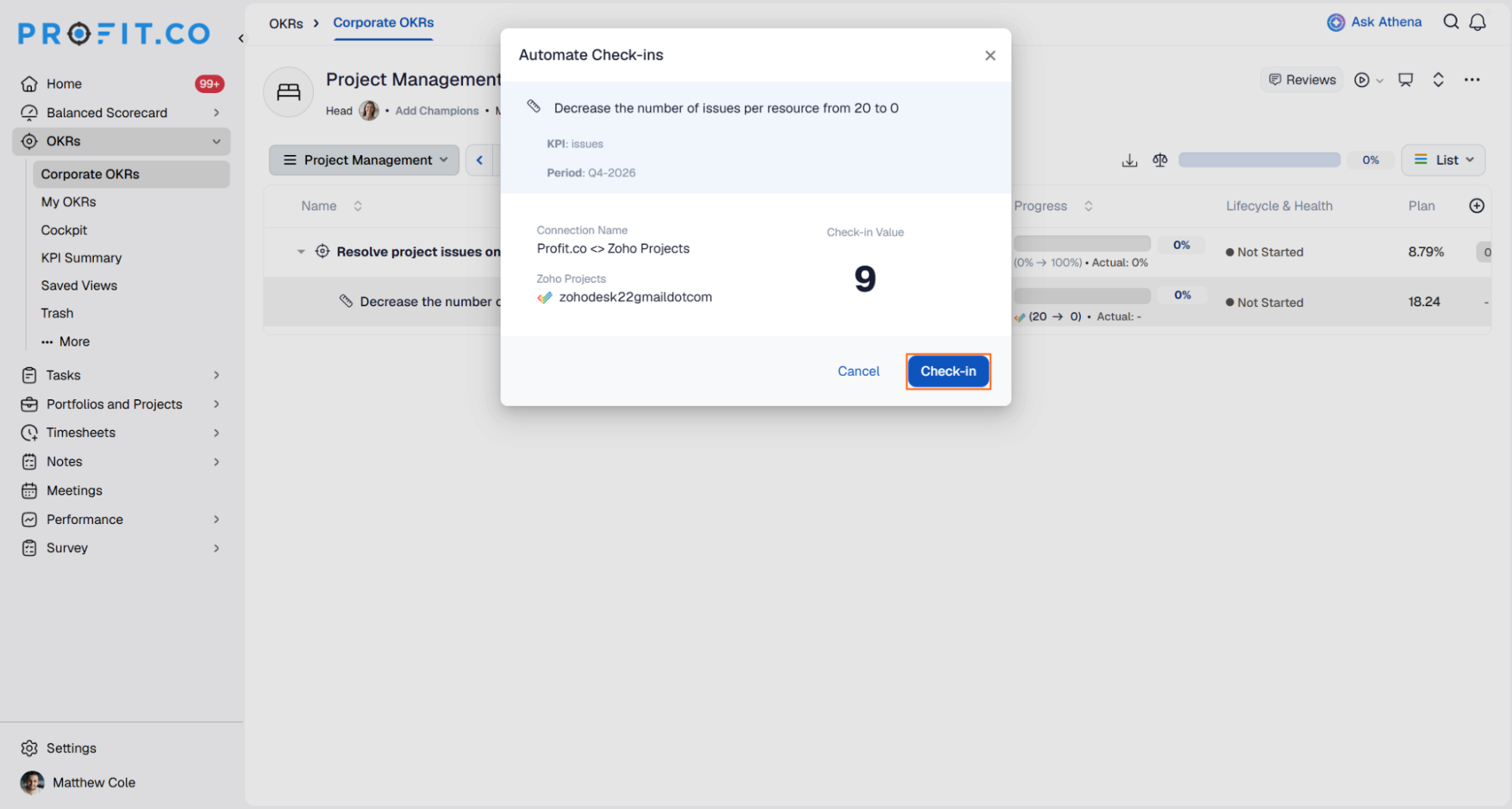Open Decrease the number key result row
The image size is (1512, 809).
click(430, 302)
